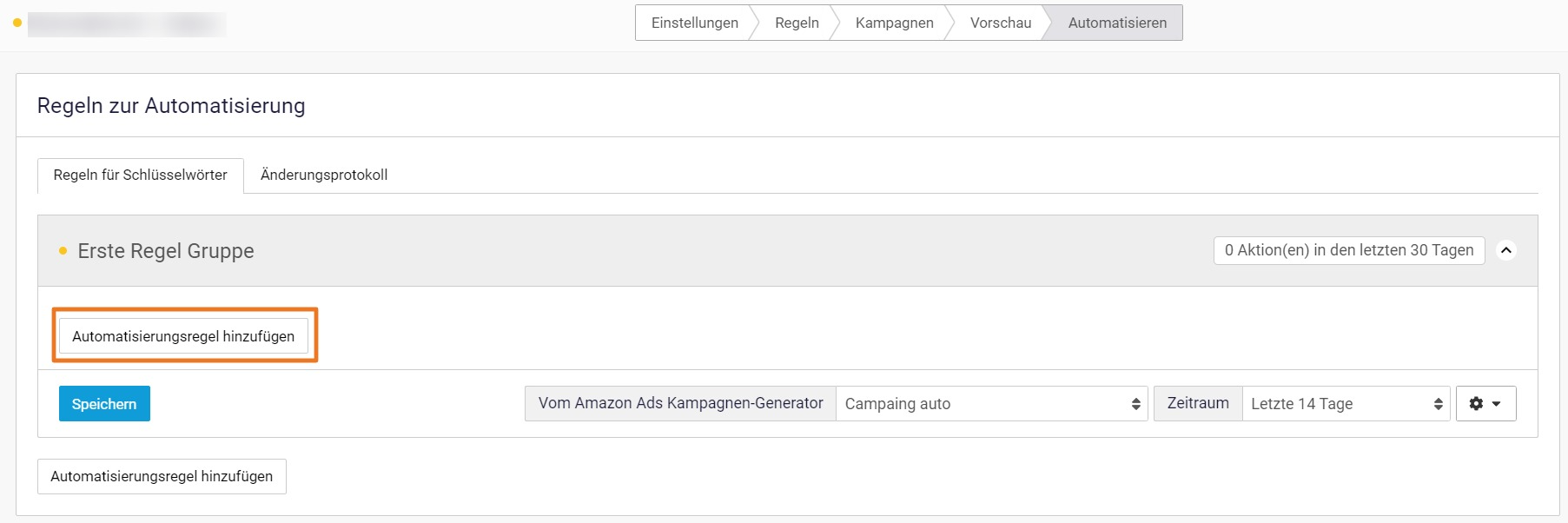Switch to the Änderungsprotokoll tab
The image size is (1568, 523).
[324, 175]
